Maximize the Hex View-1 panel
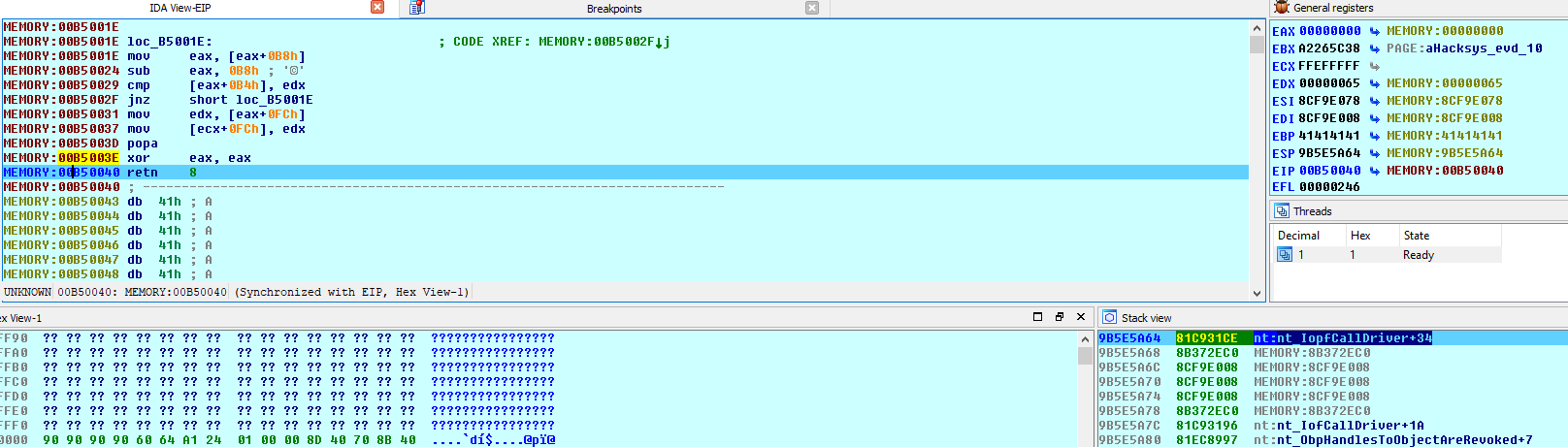 pos(1037,317)
